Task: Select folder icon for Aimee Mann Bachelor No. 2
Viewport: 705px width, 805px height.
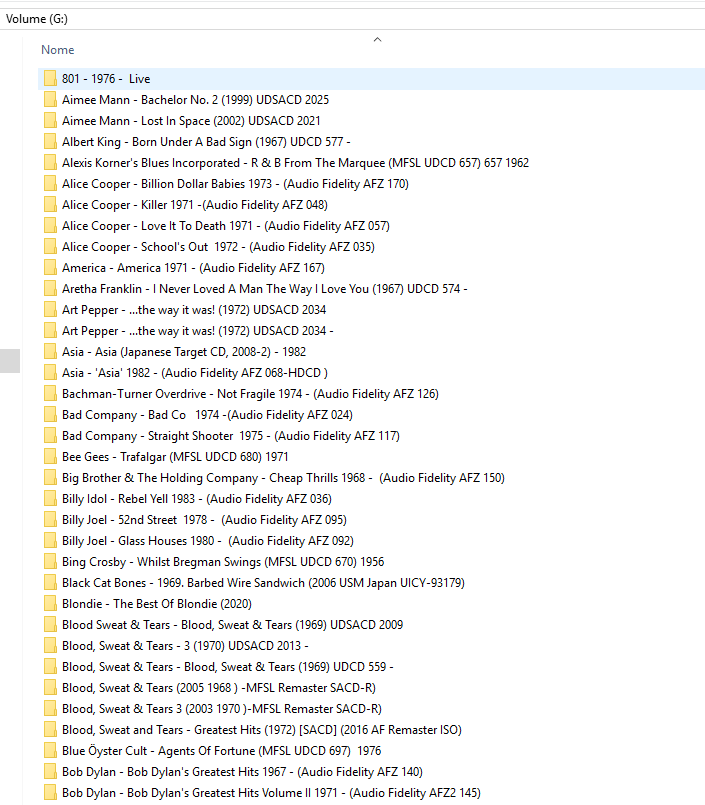Action: 50,100
